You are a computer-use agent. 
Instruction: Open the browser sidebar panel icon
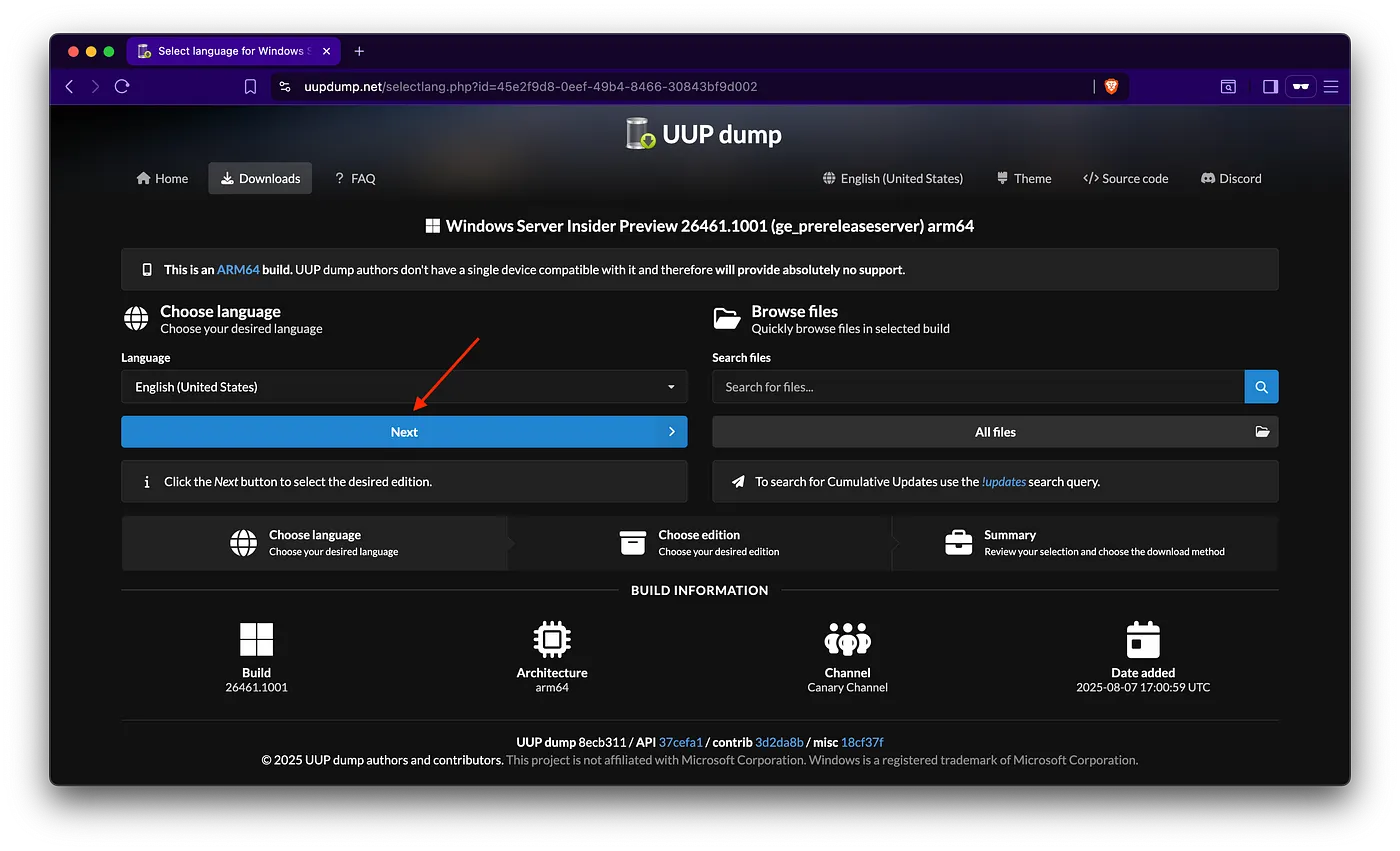(1270, 87)
